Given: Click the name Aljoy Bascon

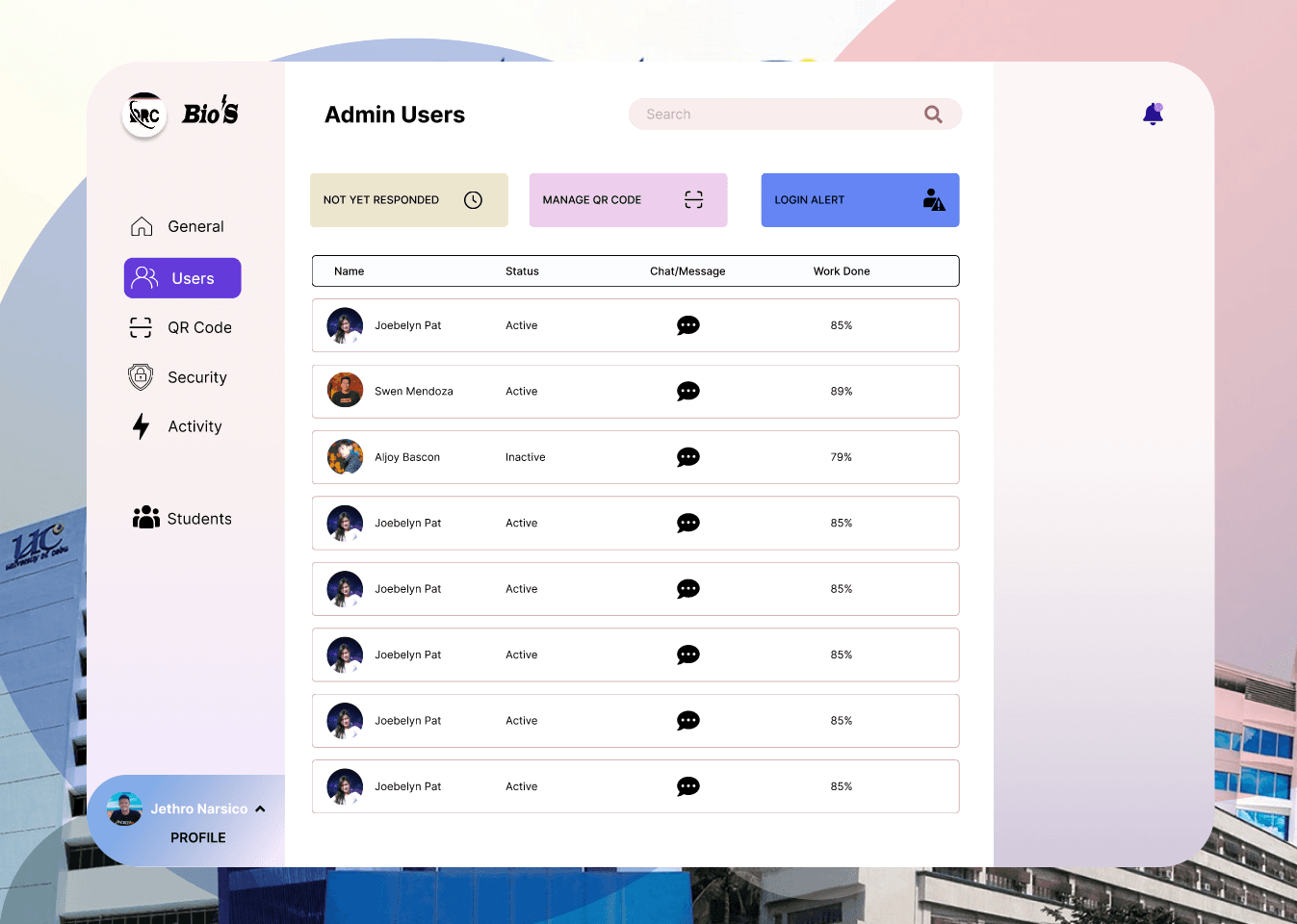Looking at the screenshot, I should [407, 457].
